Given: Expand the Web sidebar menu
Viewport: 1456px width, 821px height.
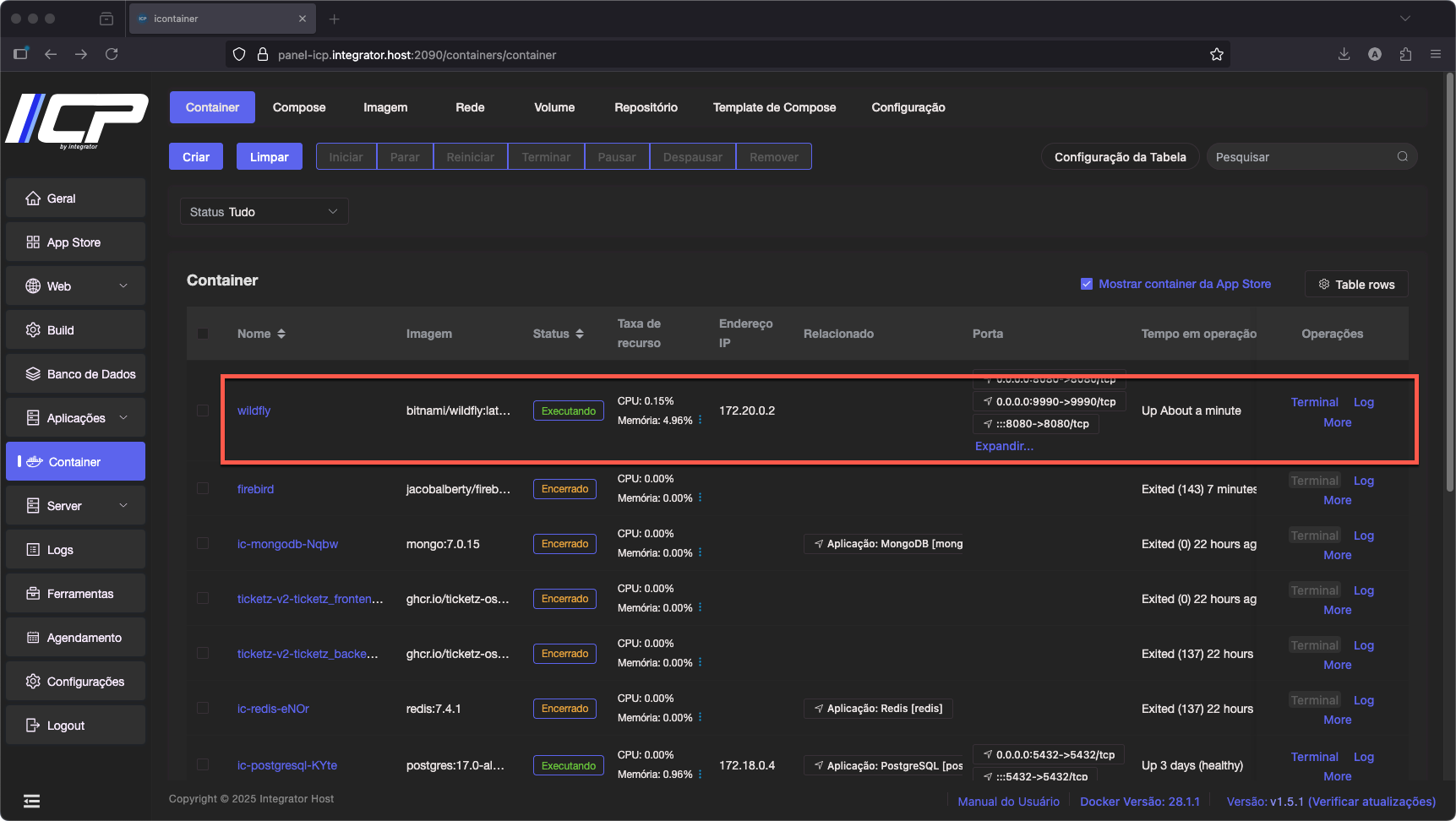Looking at the screenshot, I should [123, 286].
